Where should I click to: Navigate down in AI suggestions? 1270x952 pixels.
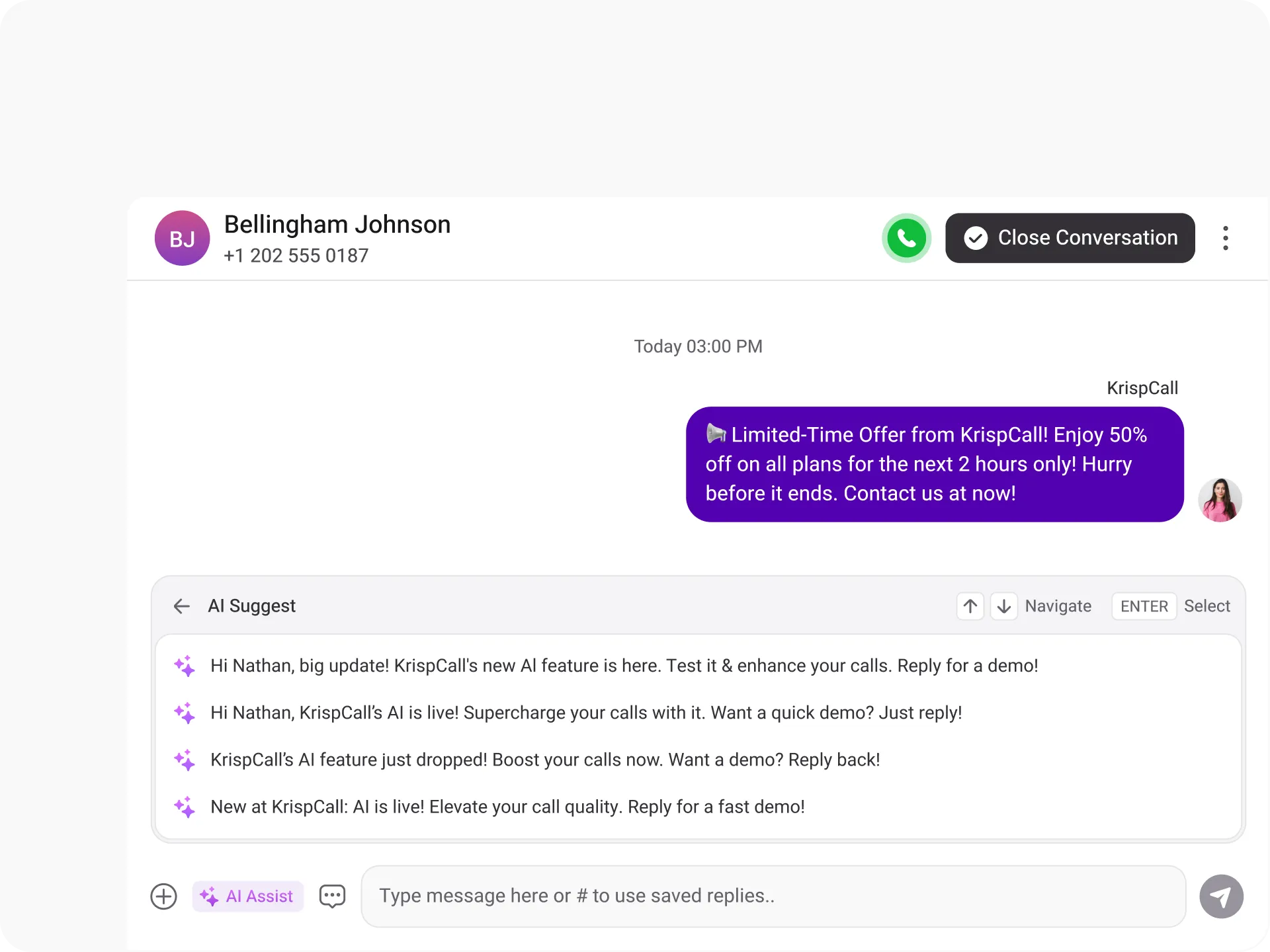(x=1003, y=606)
